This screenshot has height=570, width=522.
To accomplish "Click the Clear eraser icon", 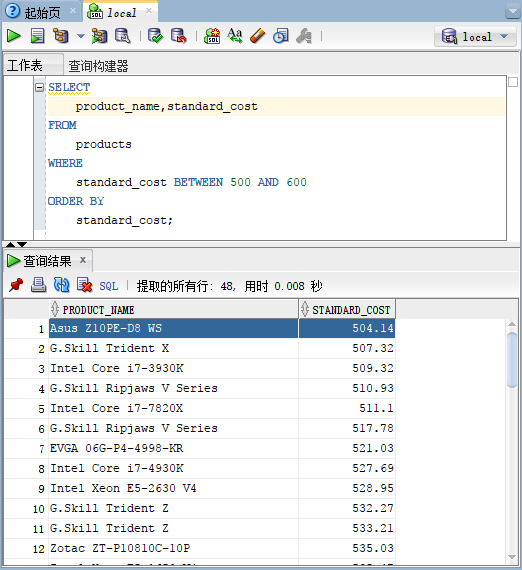I will pos(258,36).
